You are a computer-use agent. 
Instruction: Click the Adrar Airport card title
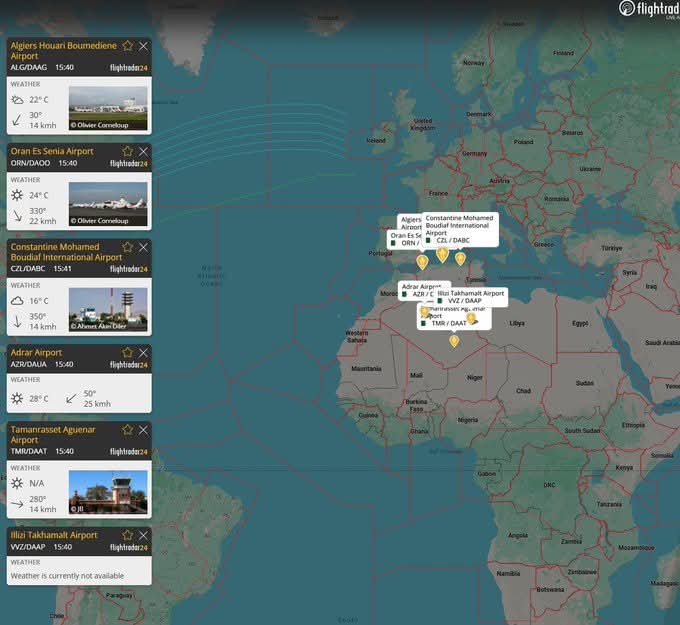click(36, 352)
